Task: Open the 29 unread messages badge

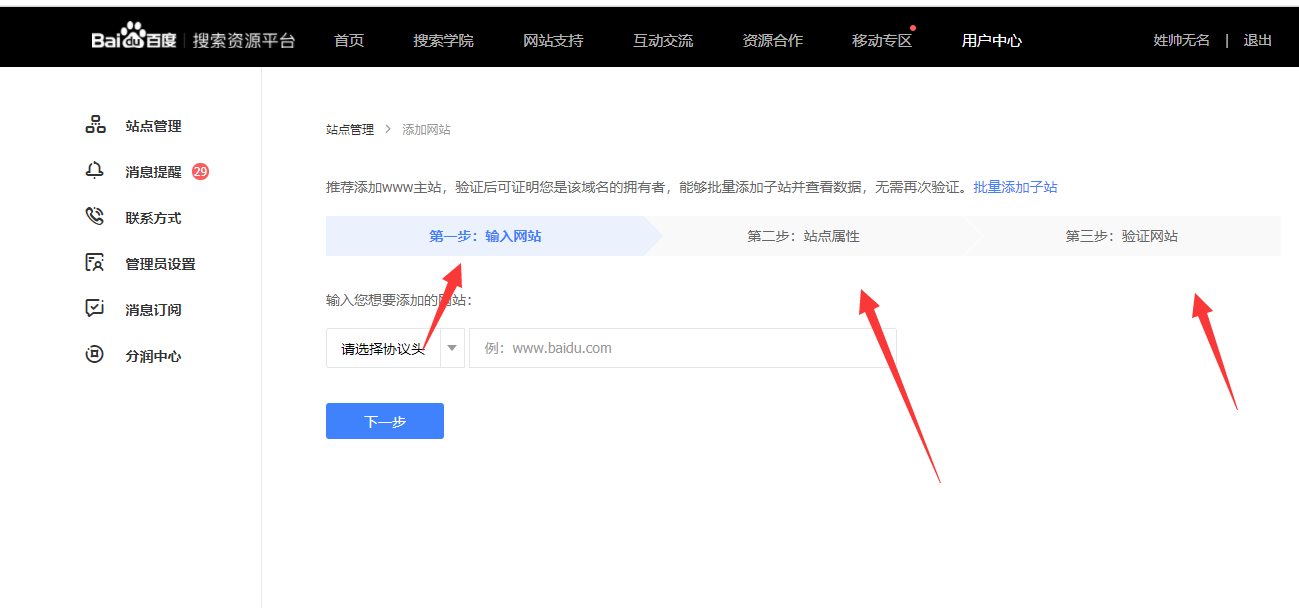Action: click(200, 171)
